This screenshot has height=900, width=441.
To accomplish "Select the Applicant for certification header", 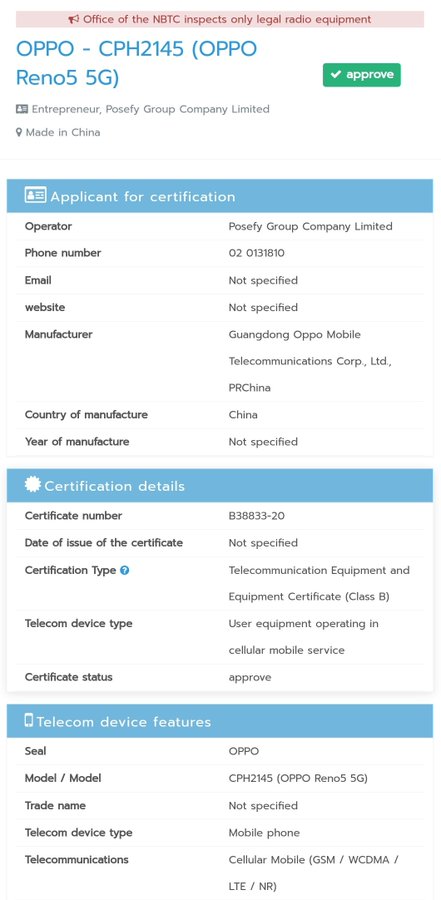I will [x=220, y=196].
